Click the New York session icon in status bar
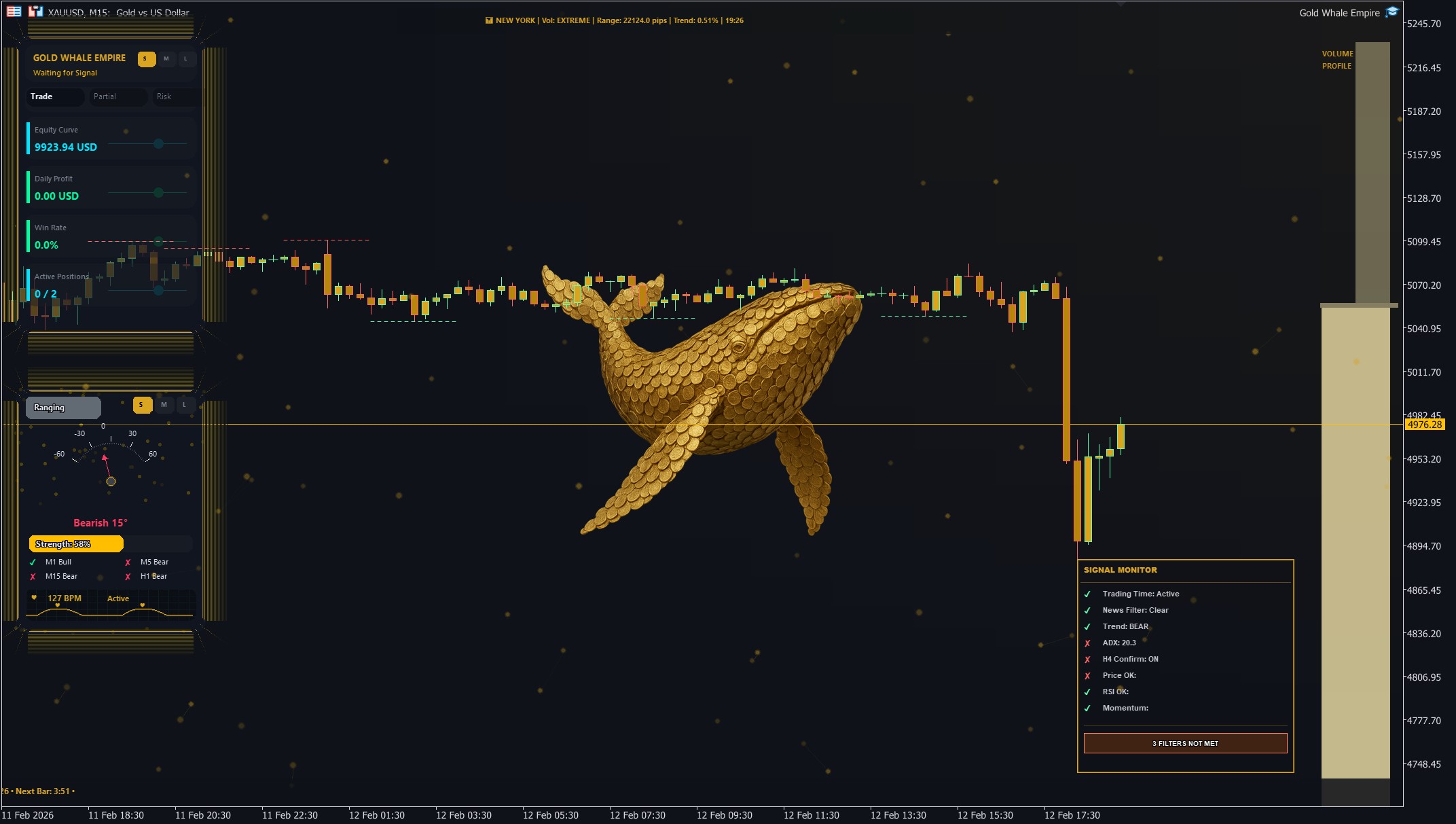Viewport: 1456px width, 824px height. (x=488, y=20)
